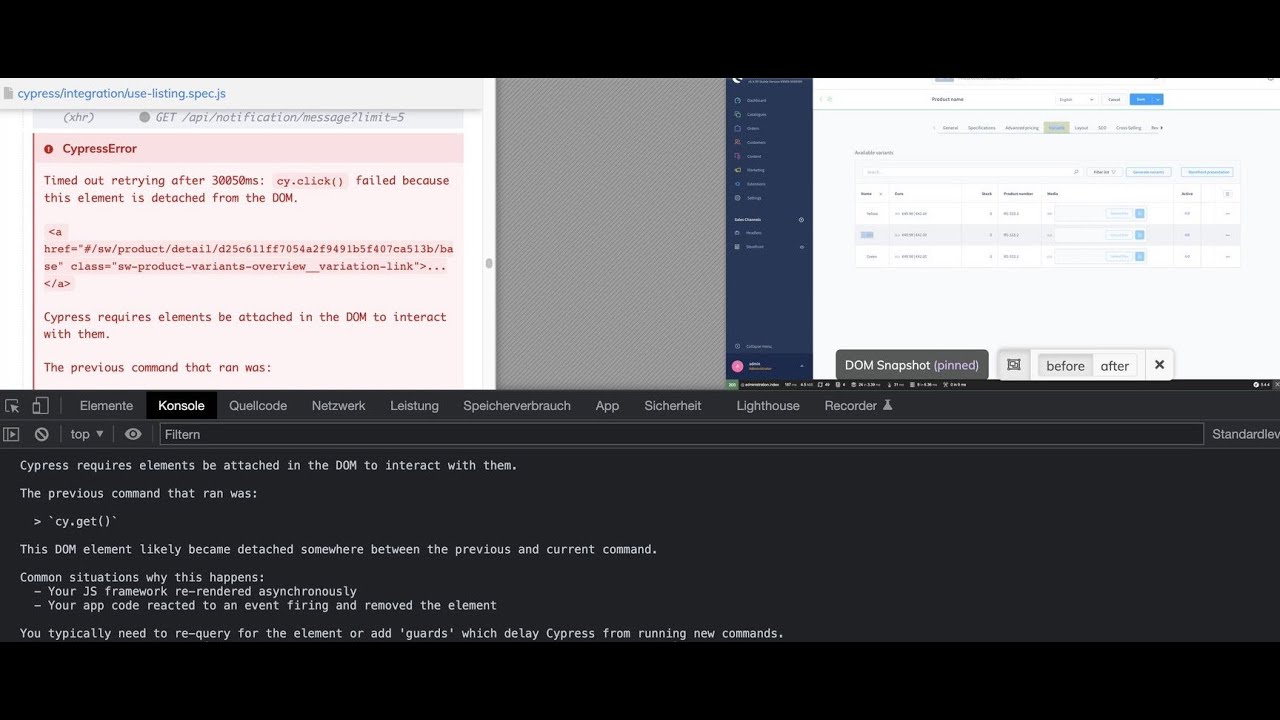
Task: Expand the Save button dropdown arrow
Action: click(1158, 99)
